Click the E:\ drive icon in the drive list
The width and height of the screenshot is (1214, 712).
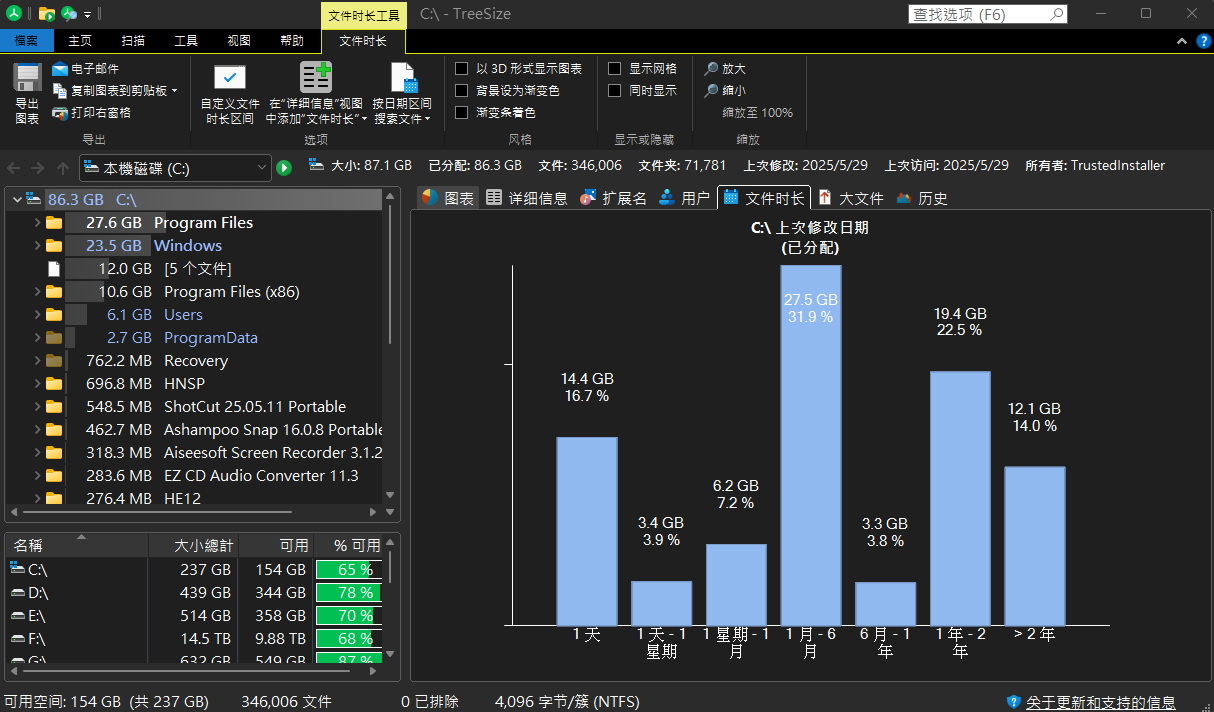[17, 615]
